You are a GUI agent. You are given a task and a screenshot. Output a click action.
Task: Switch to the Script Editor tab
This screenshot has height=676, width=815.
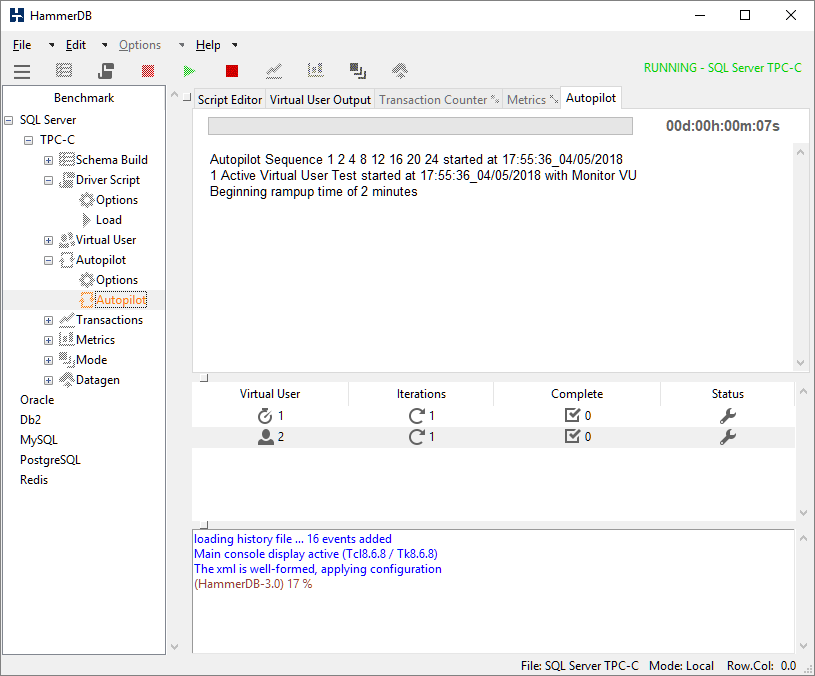point(230,100)
